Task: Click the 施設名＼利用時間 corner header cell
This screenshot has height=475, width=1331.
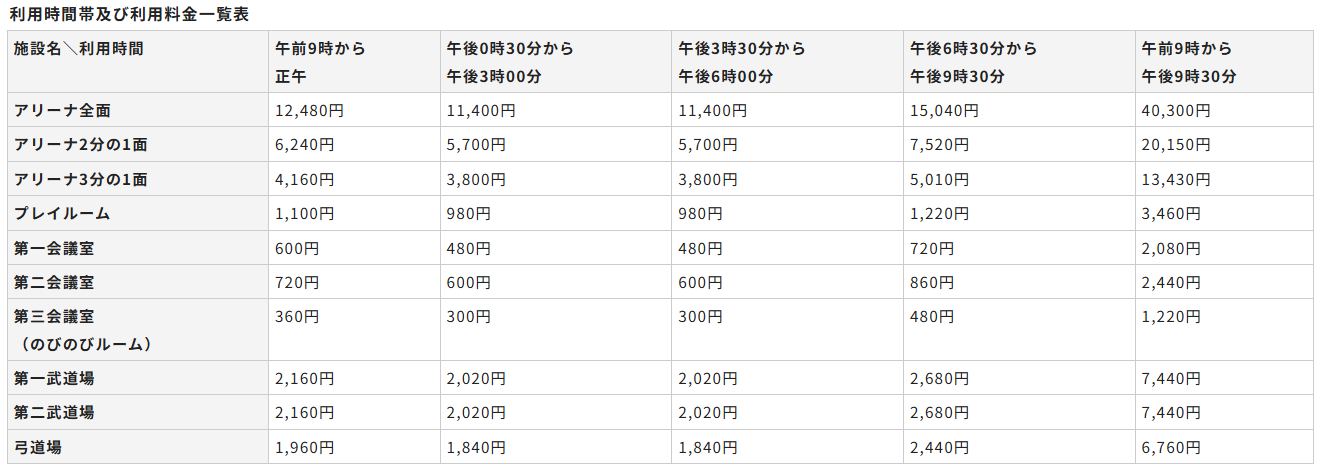Action: coord(79,48)
